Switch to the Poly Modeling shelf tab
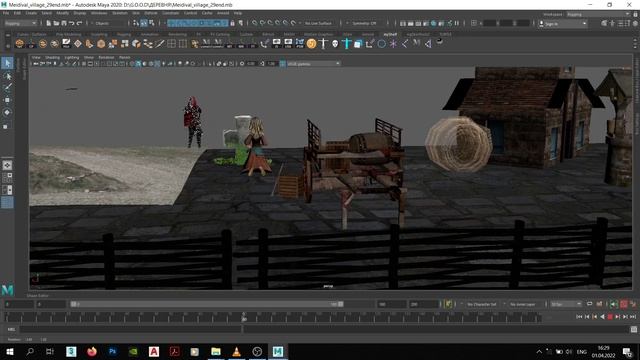 pyautogui.click(x=68, y=34)
